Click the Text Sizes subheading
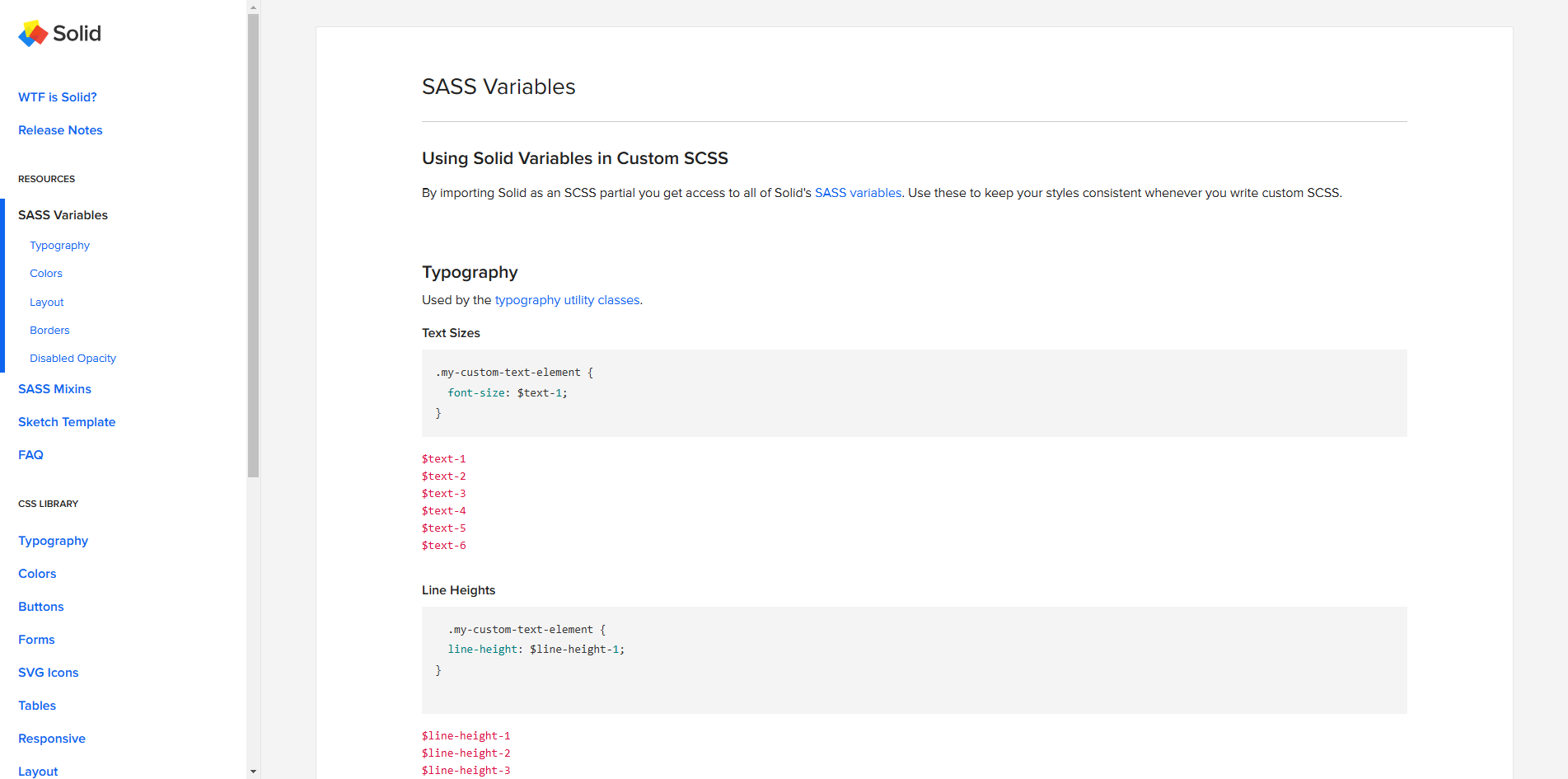Viewport: 1568px width, 779px height. [x=451, y=333]
